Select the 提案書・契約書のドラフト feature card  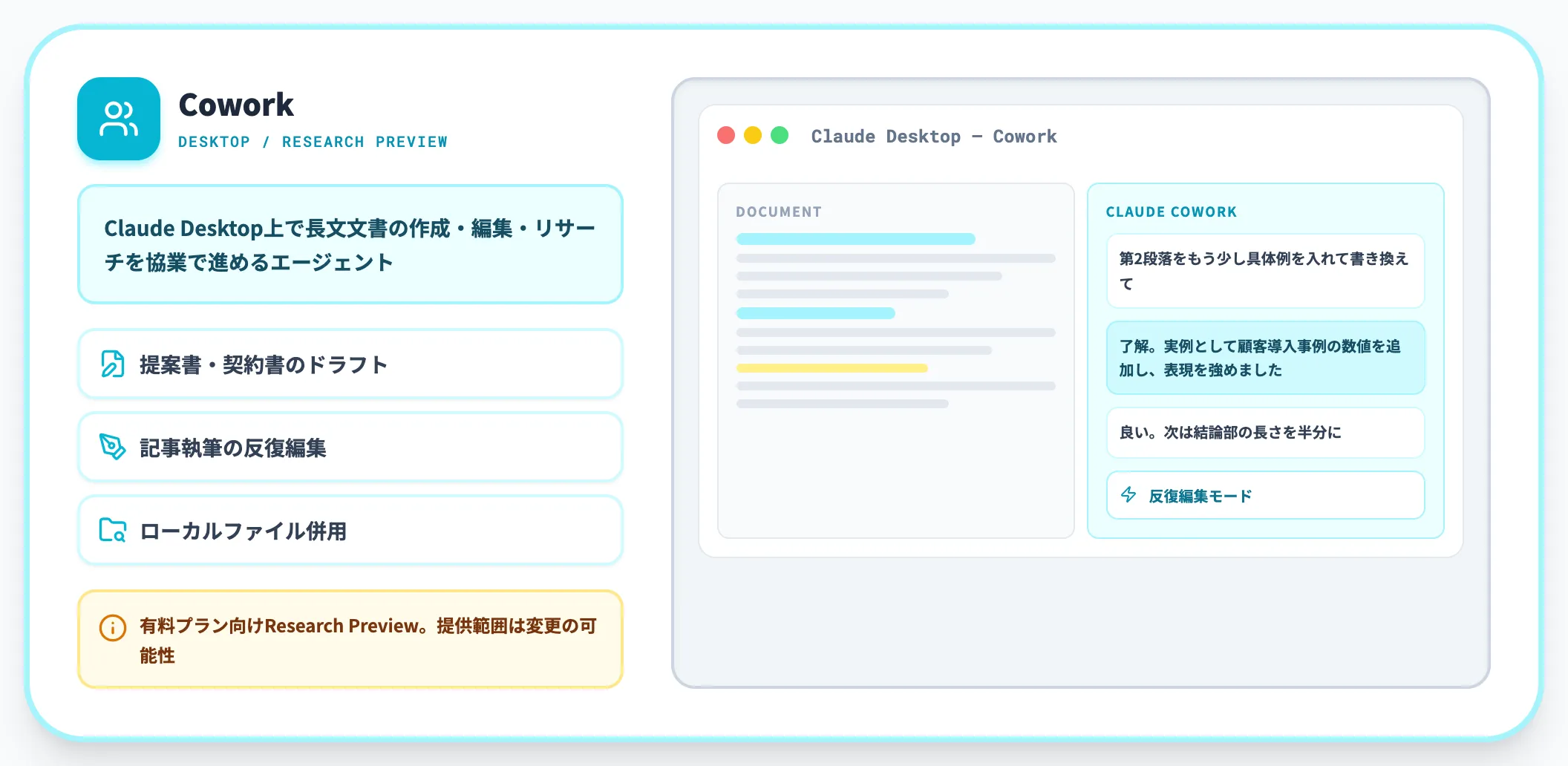coord(350,364)
